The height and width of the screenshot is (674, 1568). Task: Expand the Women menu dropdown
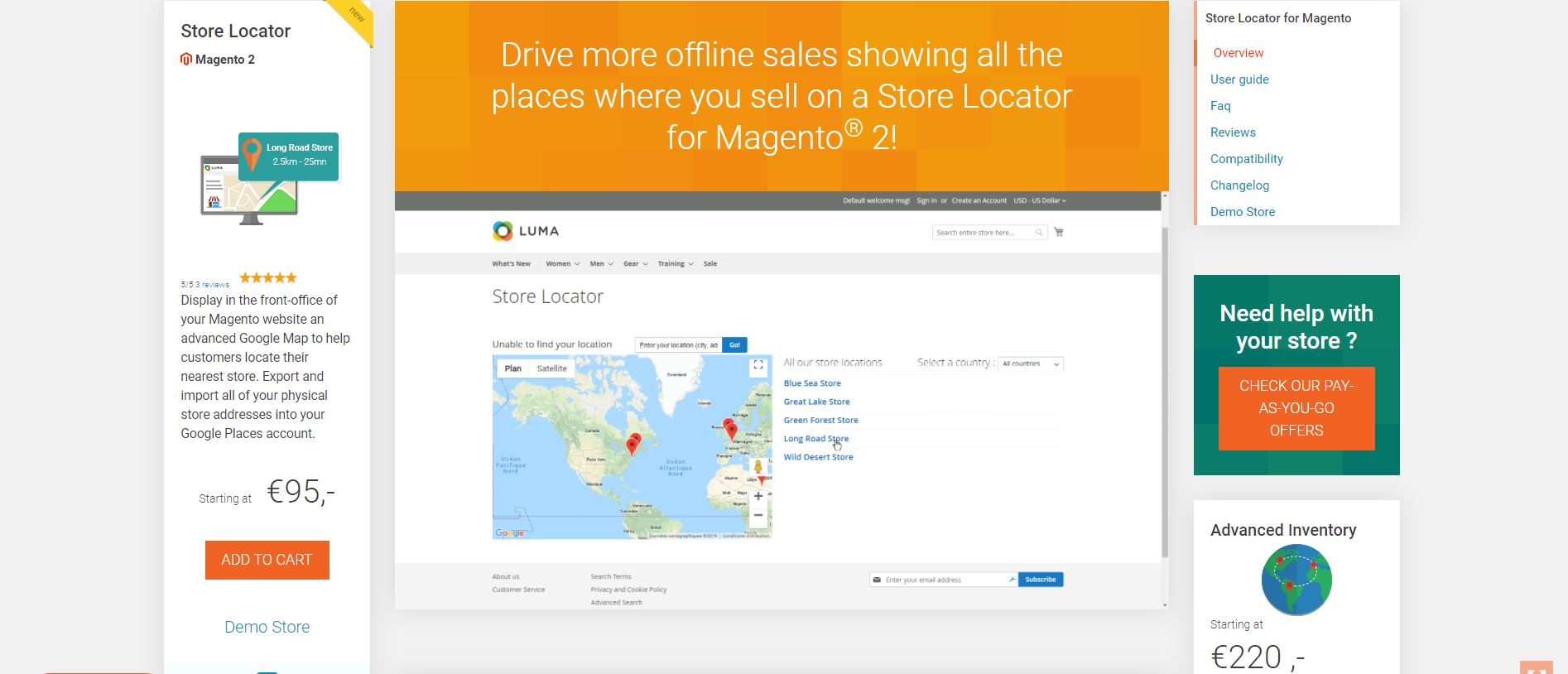[563, 263]
